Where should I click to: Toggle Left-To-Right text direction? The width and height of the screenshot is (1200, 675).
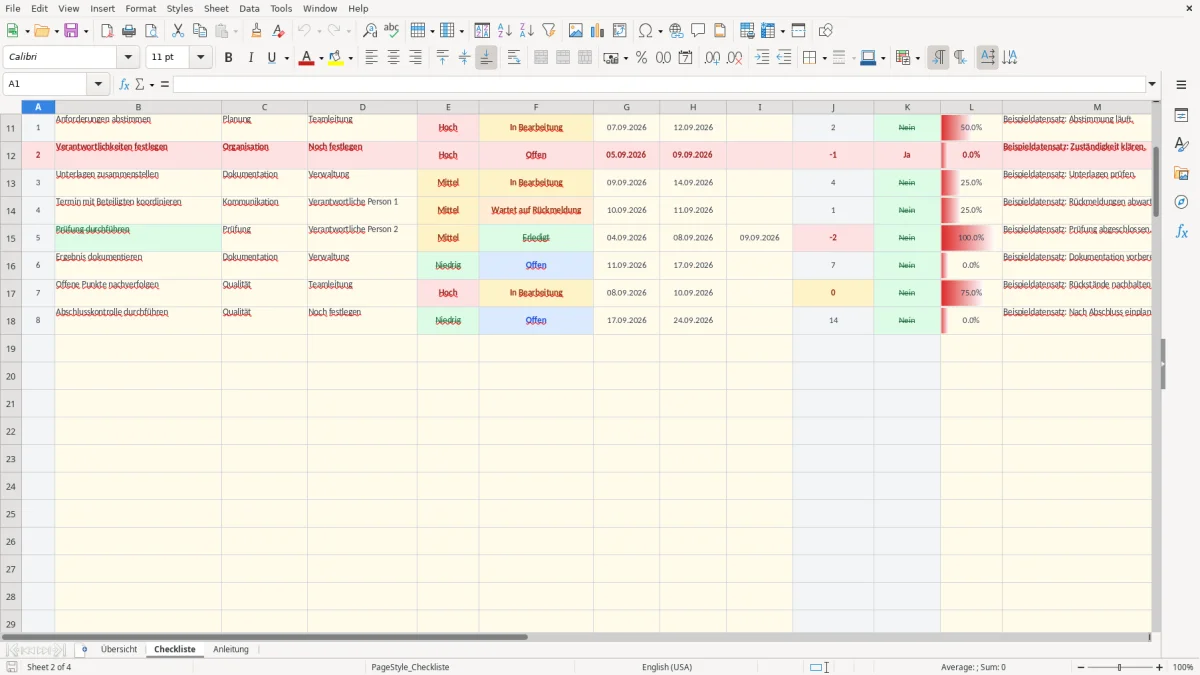click(x=938, y=58)
